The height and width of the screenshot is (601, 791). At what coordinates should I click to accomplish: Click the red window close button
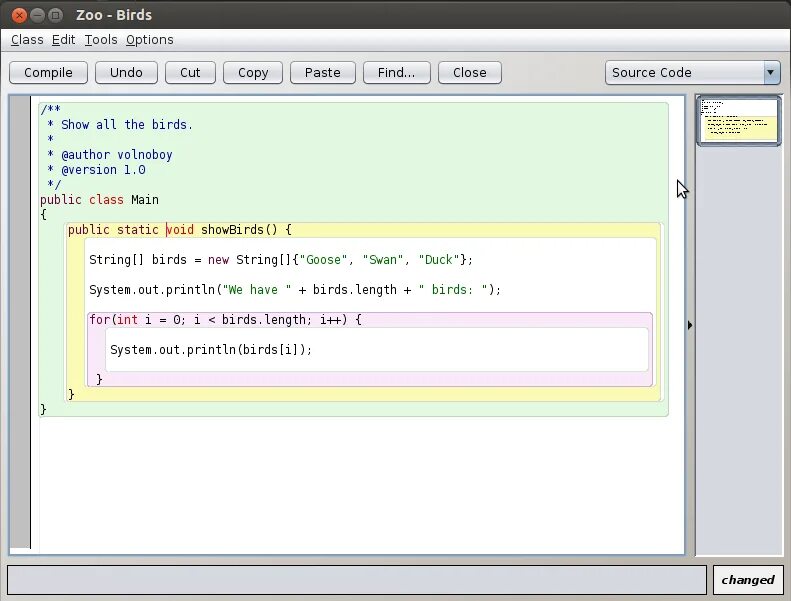coord(19,15)
